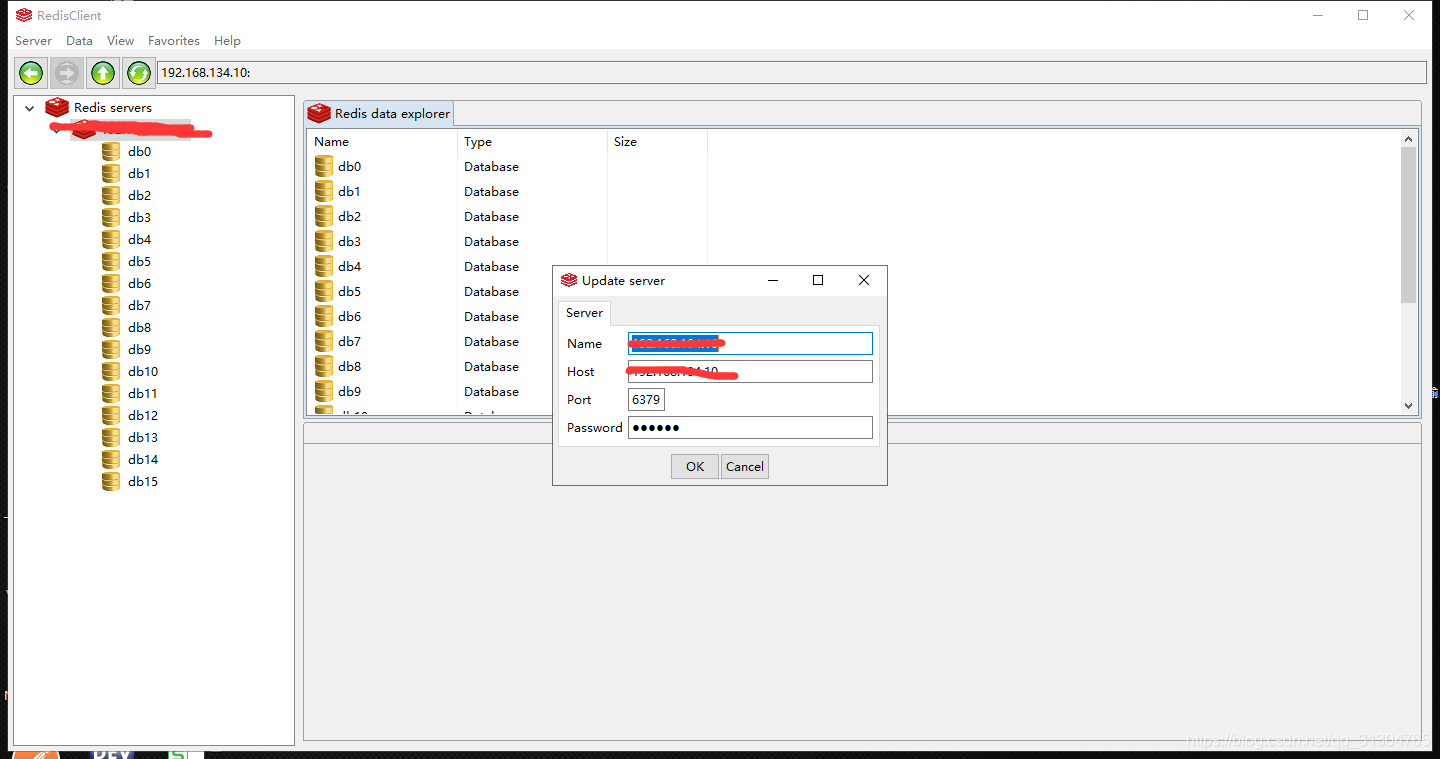The width and height of the screenshot is (1440, 759).
Task: Click the db4 database icon in tree
Action: coord(111,239)
